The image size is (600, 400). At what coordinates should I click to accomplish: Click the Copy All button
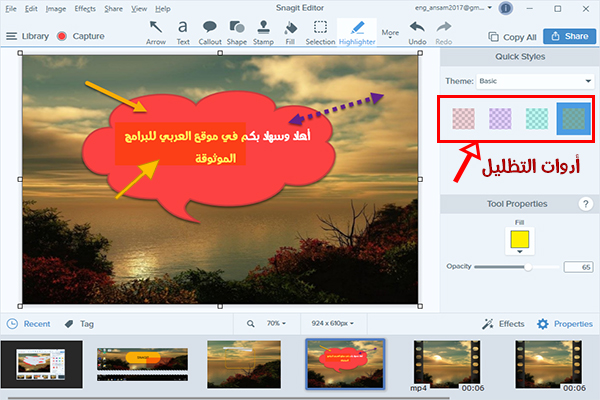coord(512,37)
